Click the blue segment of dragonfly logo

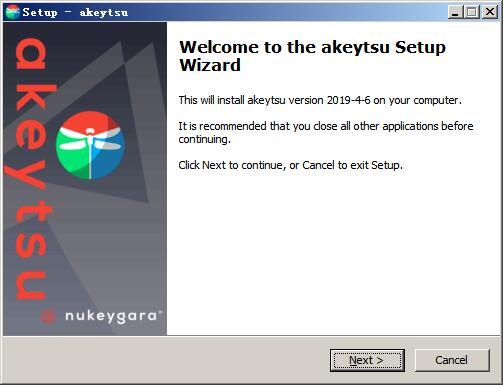[x=107, y=158]
